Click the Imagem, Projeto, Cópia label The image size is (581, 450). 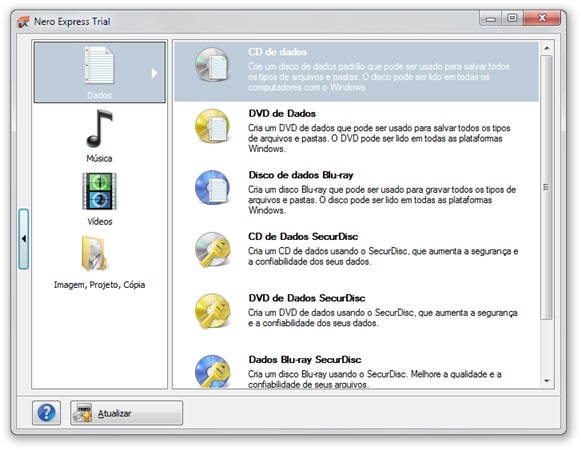tap(99, 285)
